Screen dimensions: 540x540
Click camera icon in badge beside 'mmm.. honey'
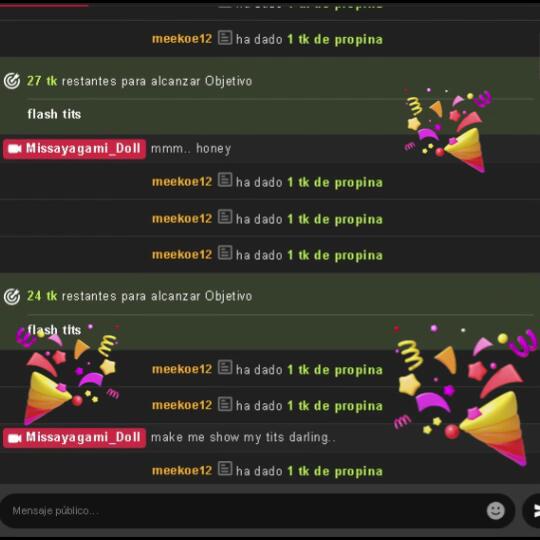pos(14,149)
